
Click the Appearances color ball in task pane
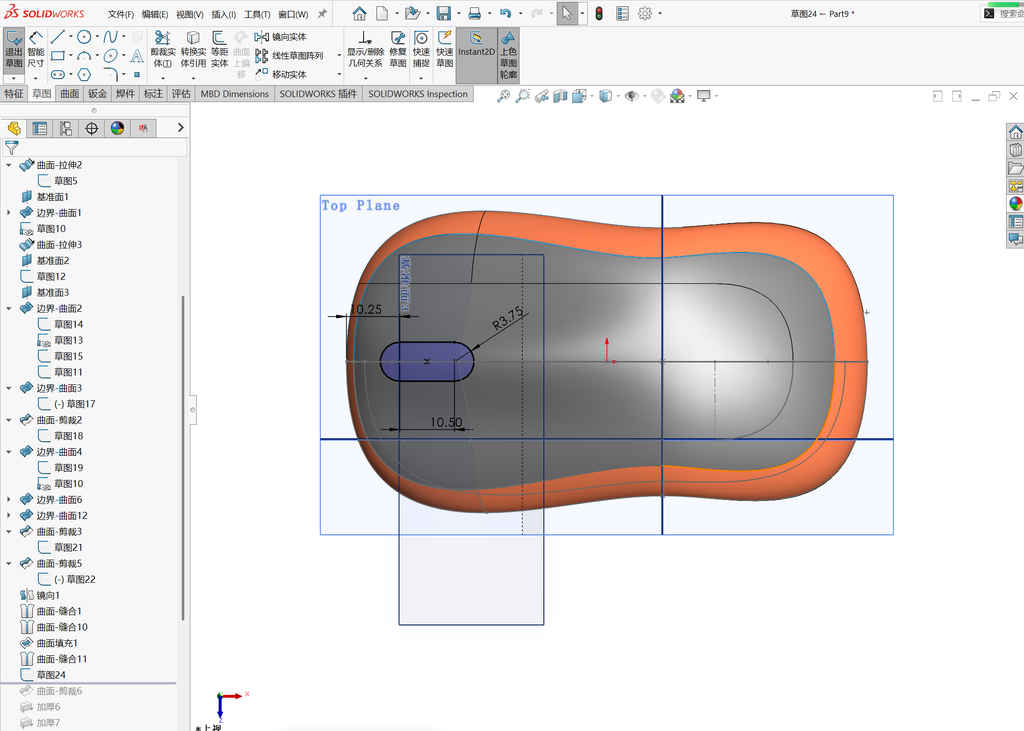1016,203
